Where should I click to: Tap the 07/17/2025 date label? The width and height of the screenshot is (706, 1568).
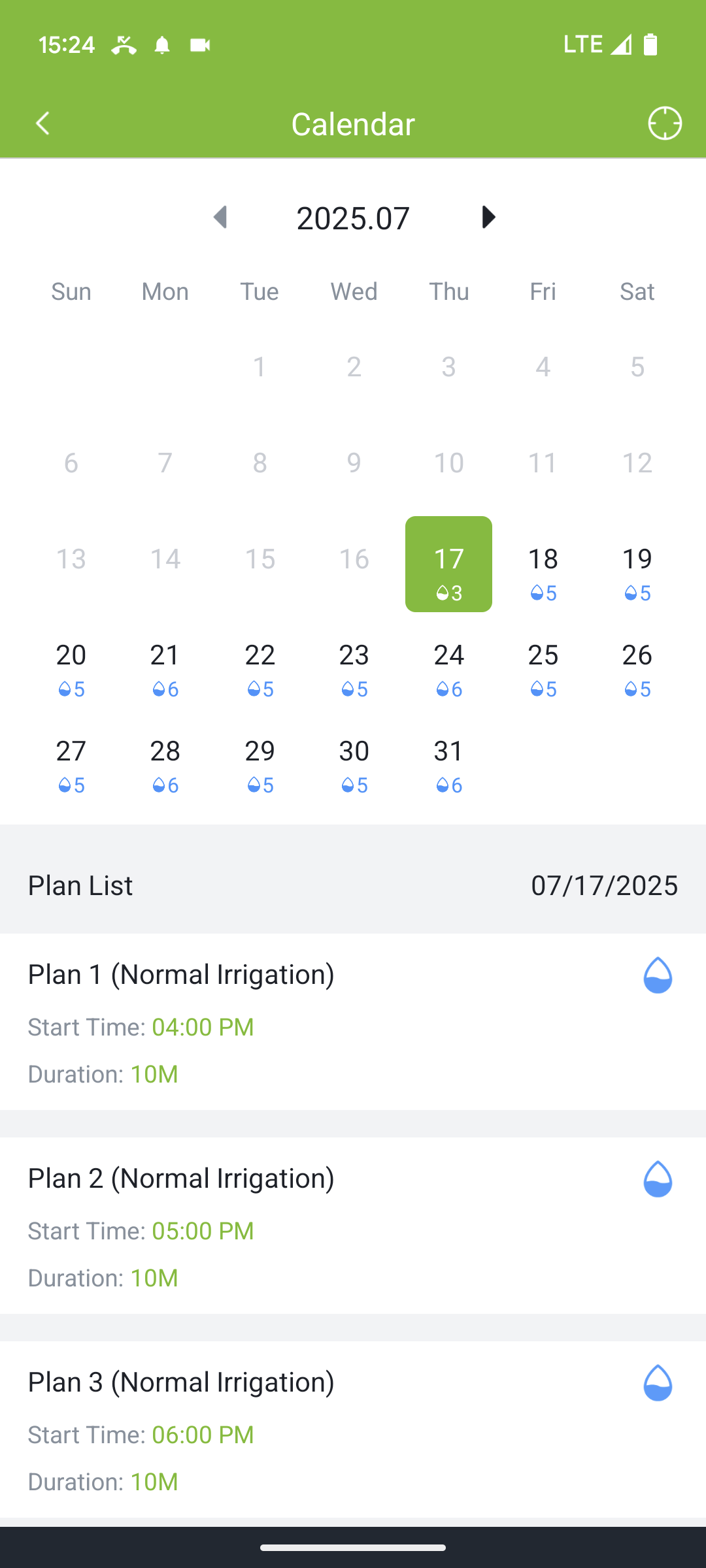[604, 885]
